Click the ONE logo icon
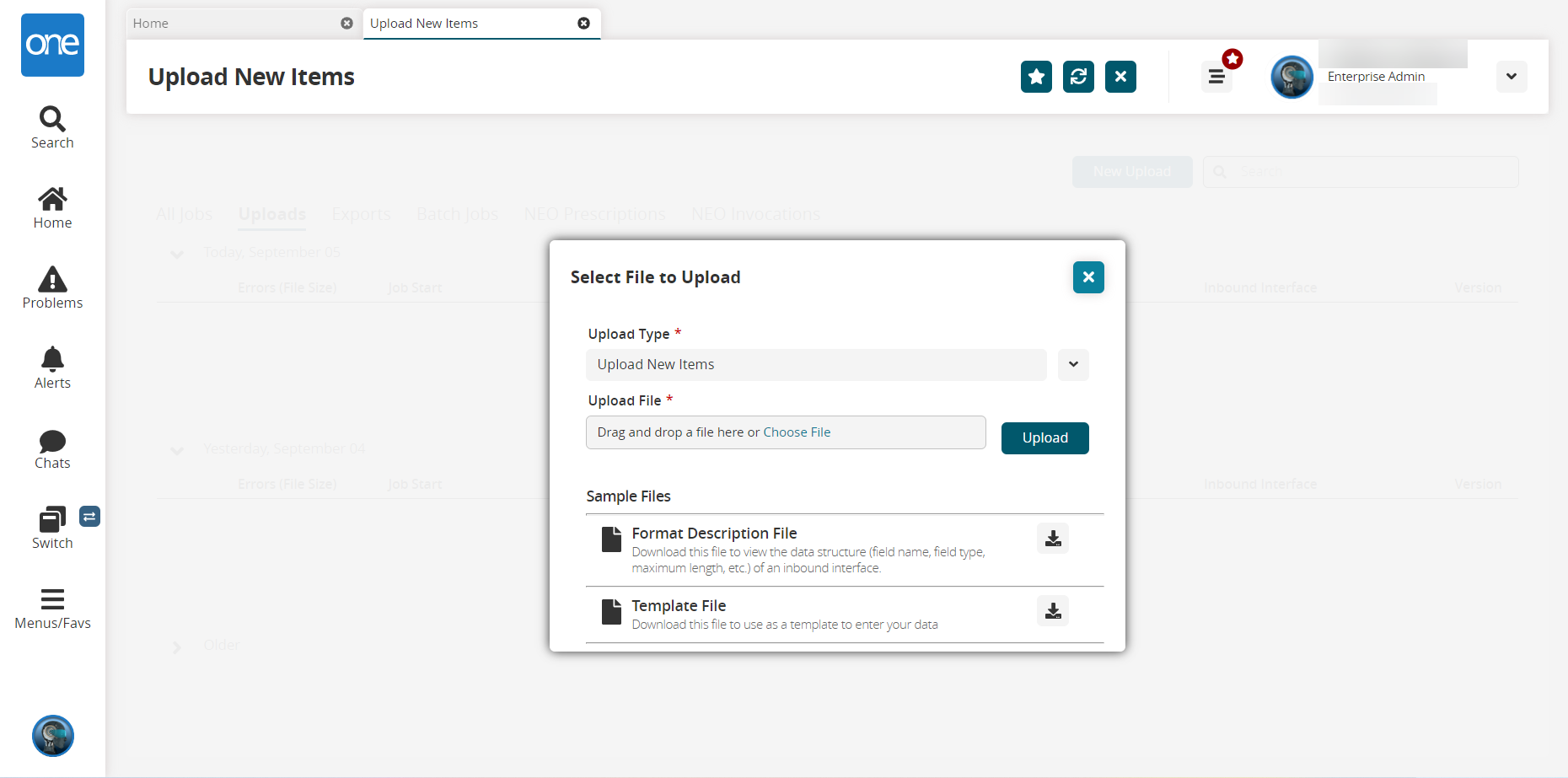Screen dimensions: 1568x778 coord(52,45)
